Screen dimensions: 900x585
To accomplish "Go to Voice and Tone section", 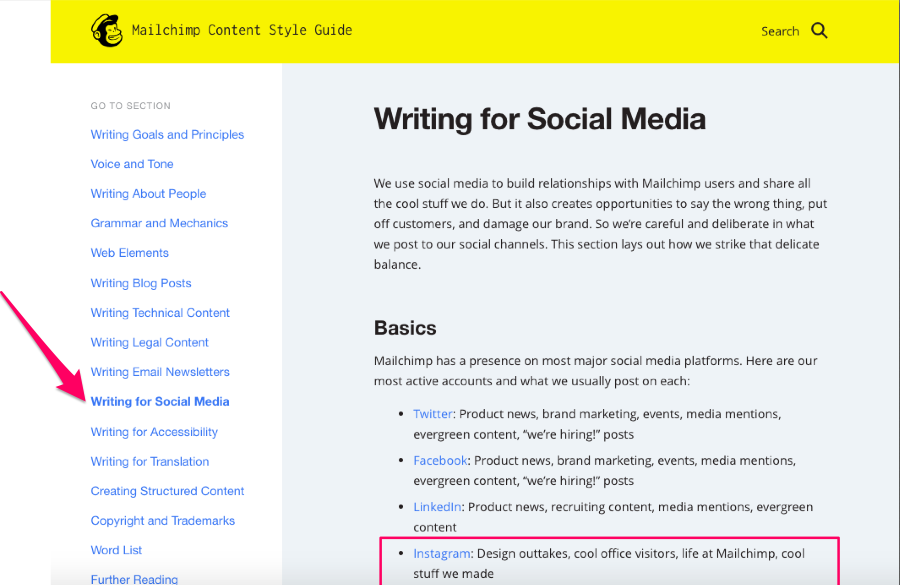I will [132, 164].
